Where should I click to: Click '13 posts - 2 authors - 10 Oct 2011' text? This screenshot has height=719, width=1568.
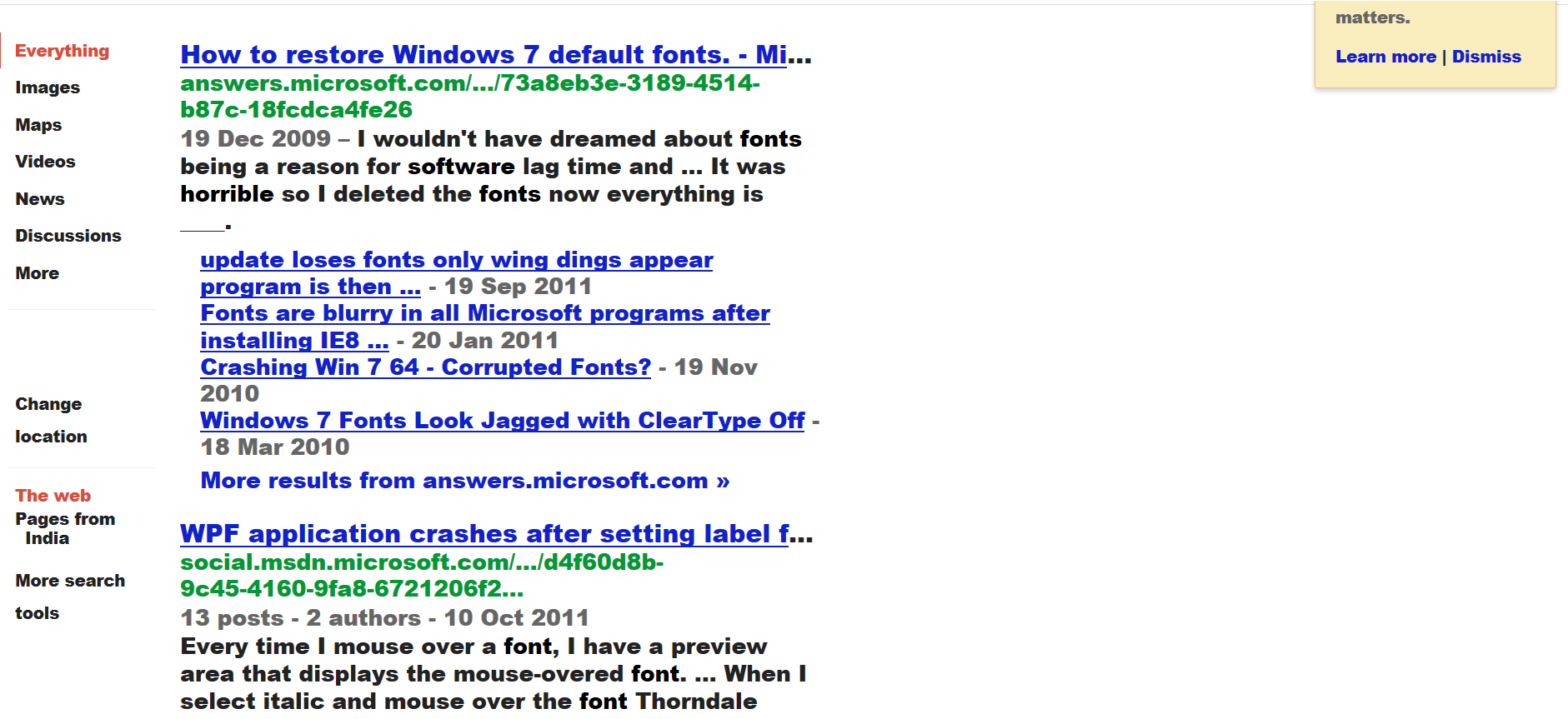click(384, 618)
